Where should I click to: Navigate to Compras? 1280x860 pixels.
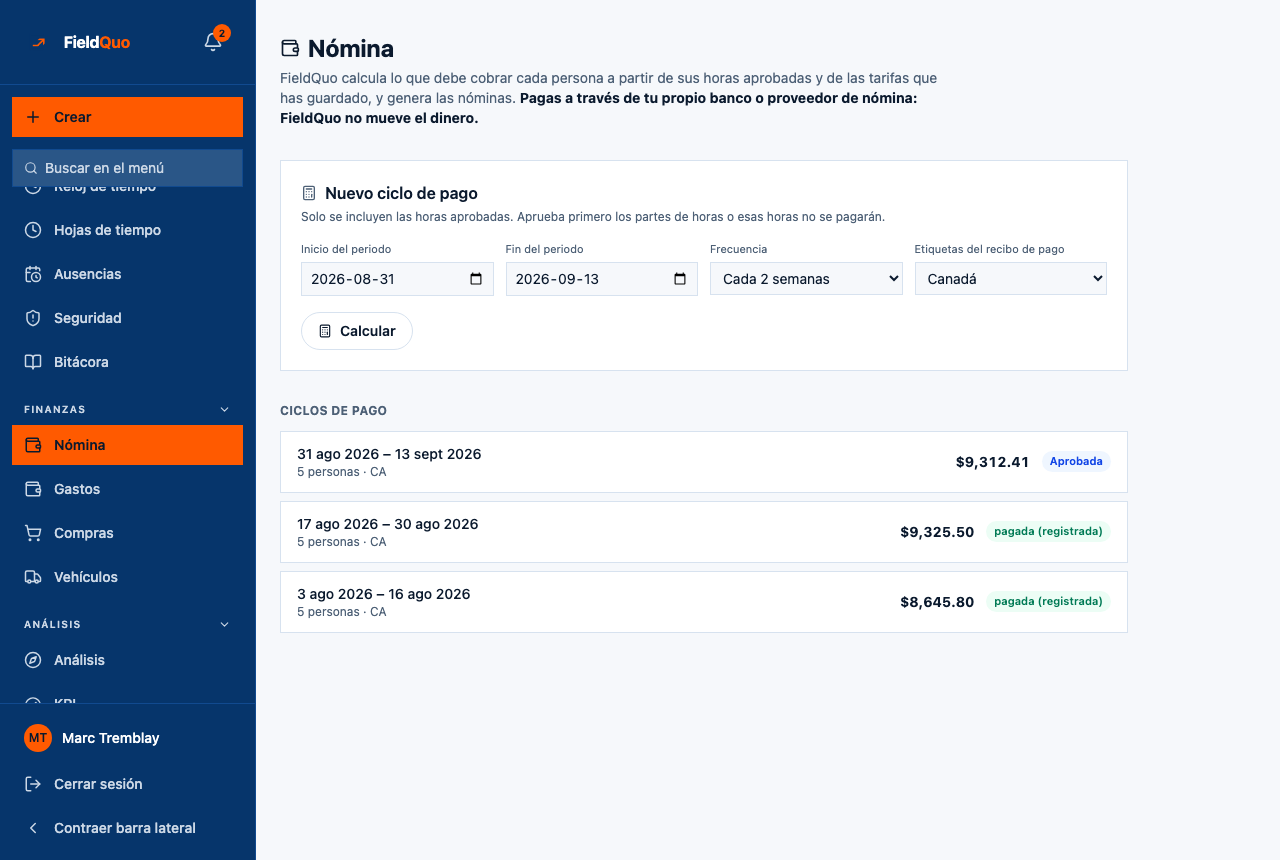[127, 533]
